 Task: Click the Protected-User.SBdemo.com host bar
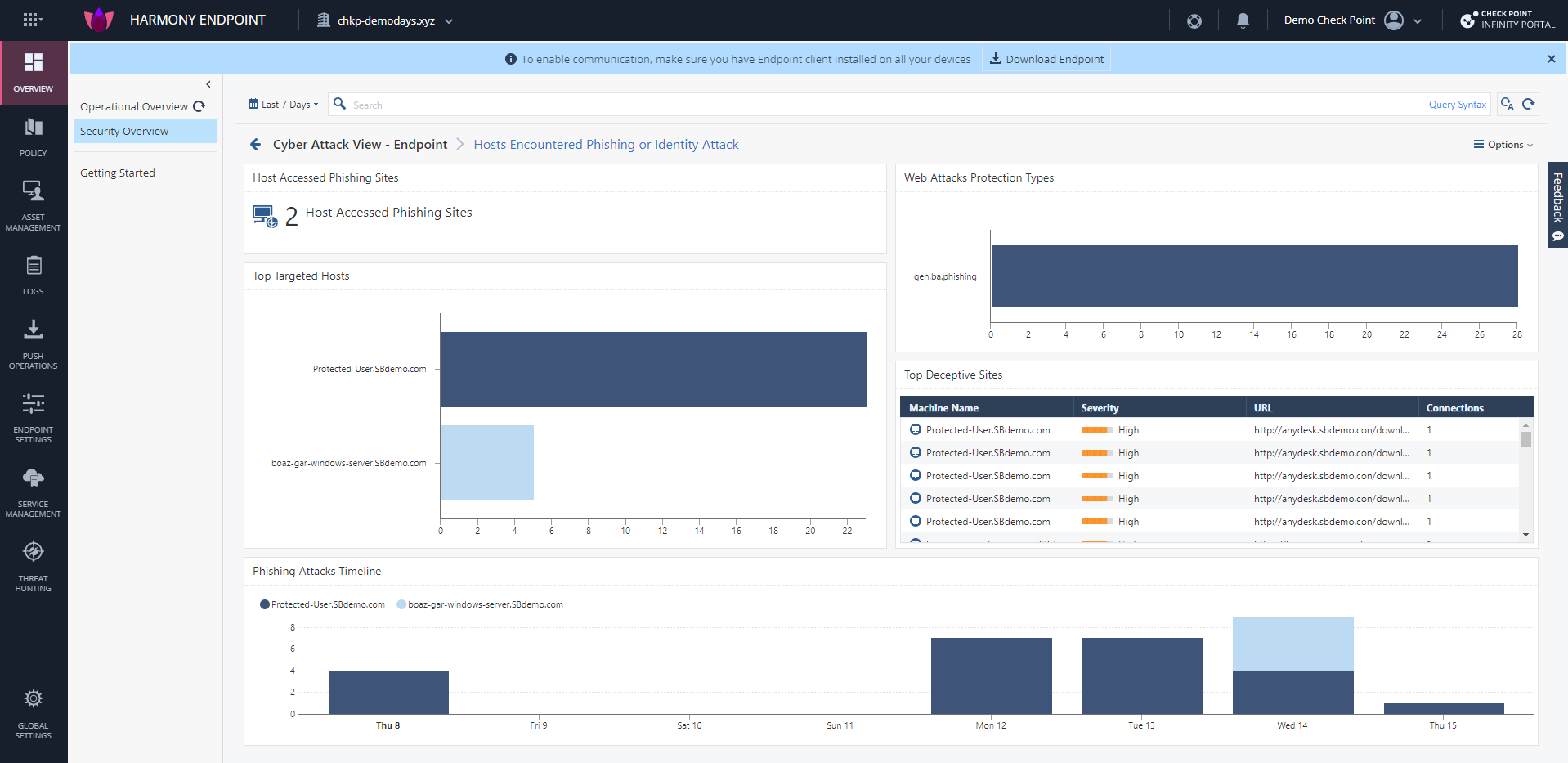click(653, 370)
